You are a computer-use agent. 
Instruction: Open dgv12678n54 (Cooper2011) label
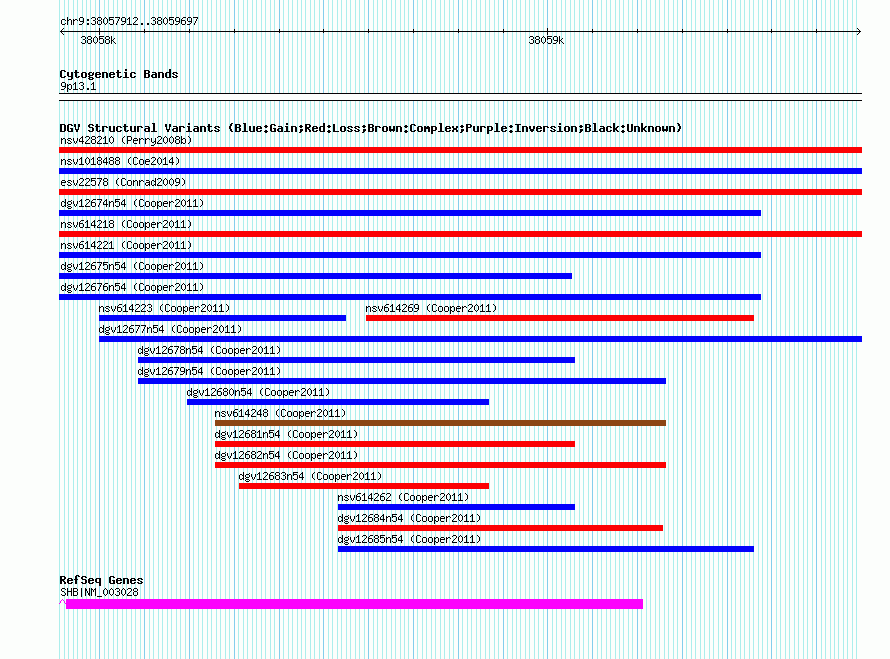click(x=209, y=350)
